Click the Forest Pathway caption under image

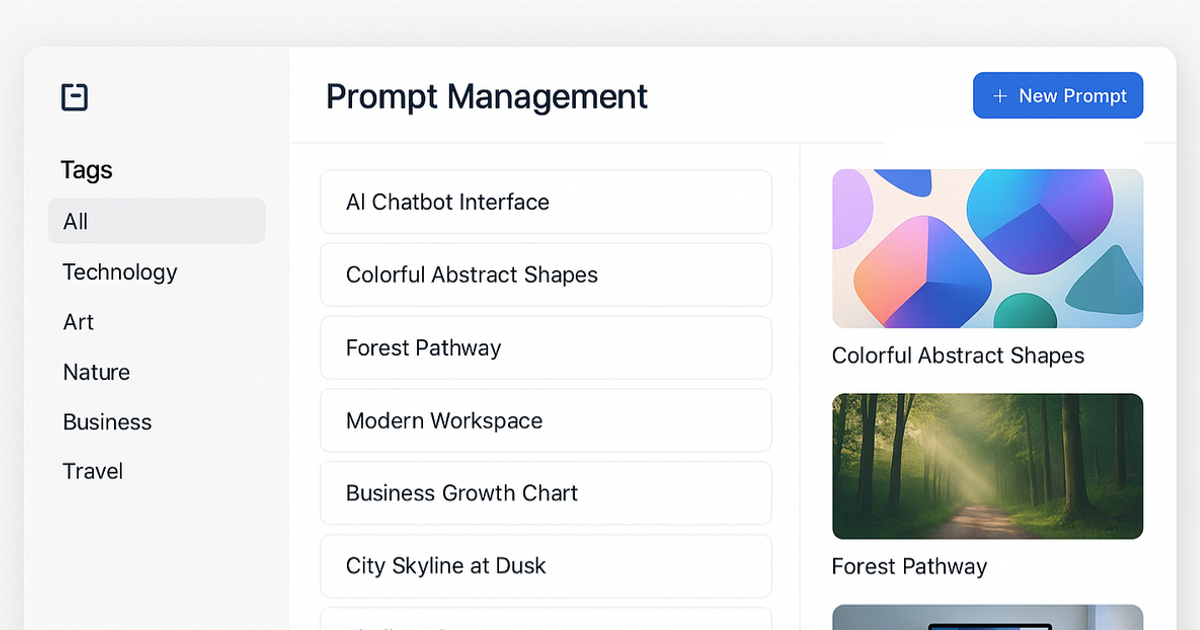[x=909, y=567]
